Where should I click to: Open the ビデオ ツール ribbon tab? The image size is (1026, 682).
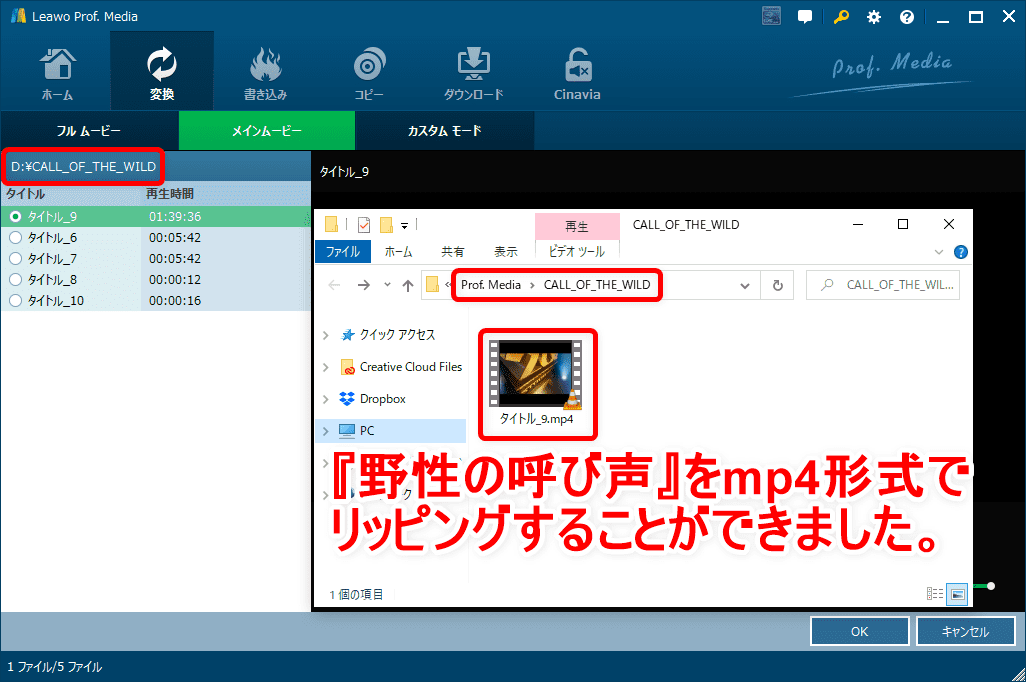click(576, 251)
